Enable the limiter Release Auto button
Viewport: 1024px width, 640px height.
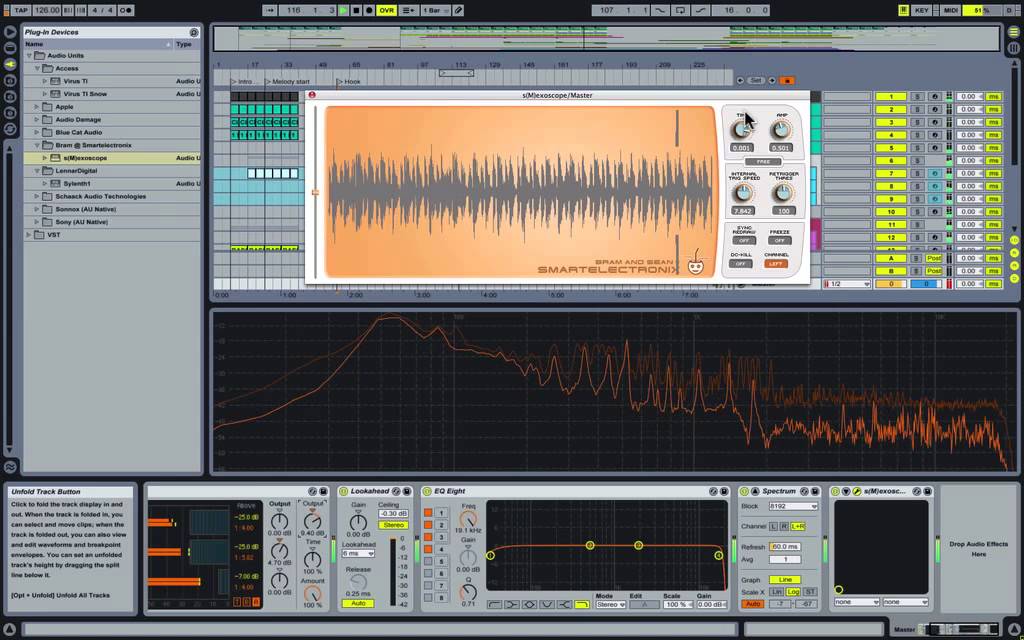[x=358, y=603]
